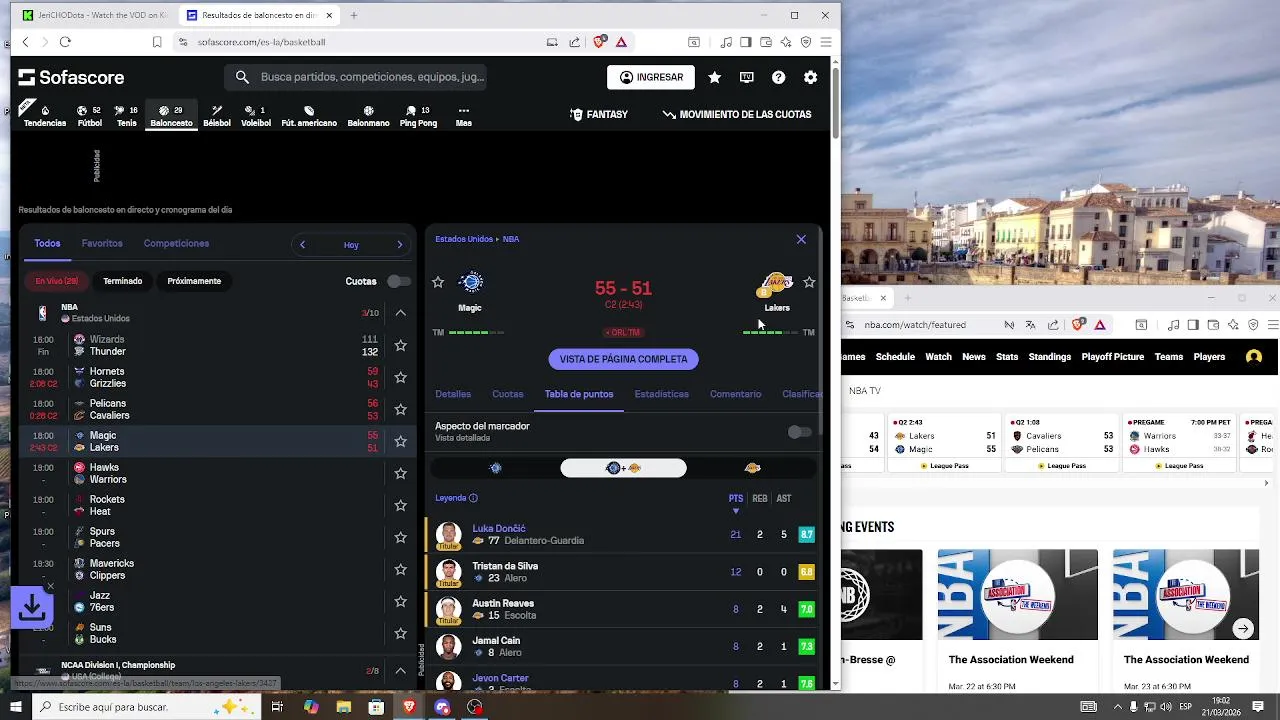This screenshot has height=720, width=1280.
Task: Open Windows Start menu
Action: coord(15,707)
